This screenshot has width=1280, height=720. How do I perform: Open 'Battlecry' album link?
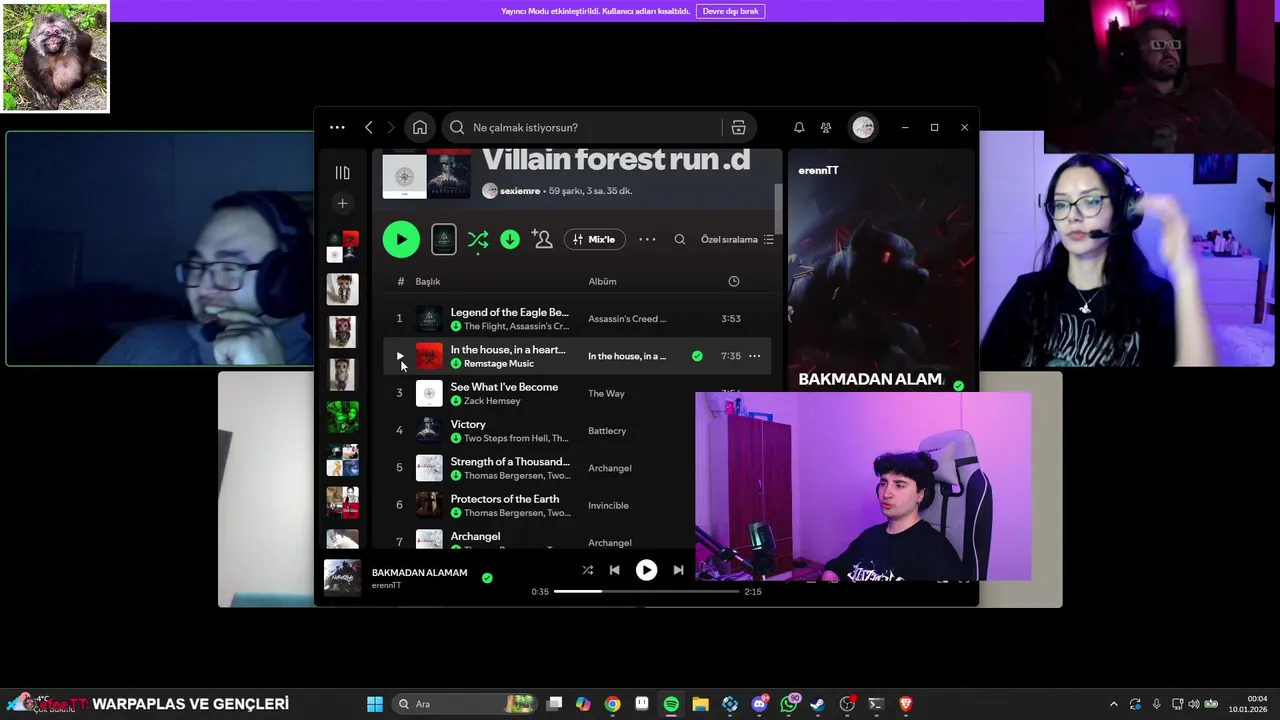tap(607, 431)
